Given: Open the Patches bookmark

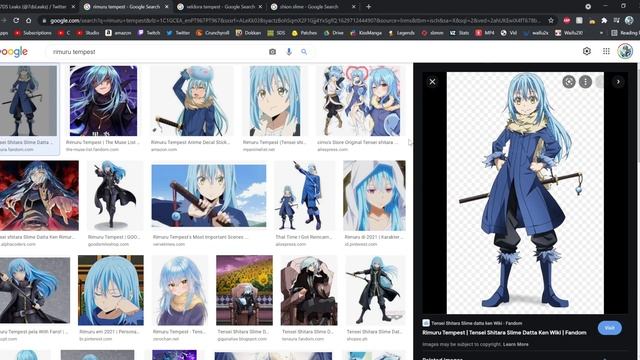Looking at the screenshot, I should tap(304, 33).
